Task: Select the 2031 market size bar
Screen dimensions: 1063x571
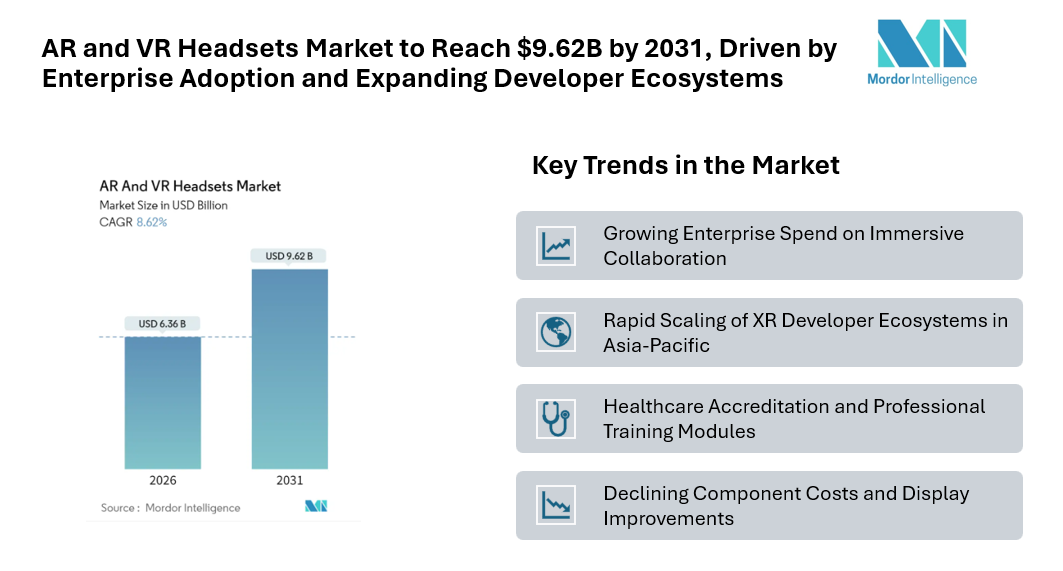Action: tap(289, 368)
